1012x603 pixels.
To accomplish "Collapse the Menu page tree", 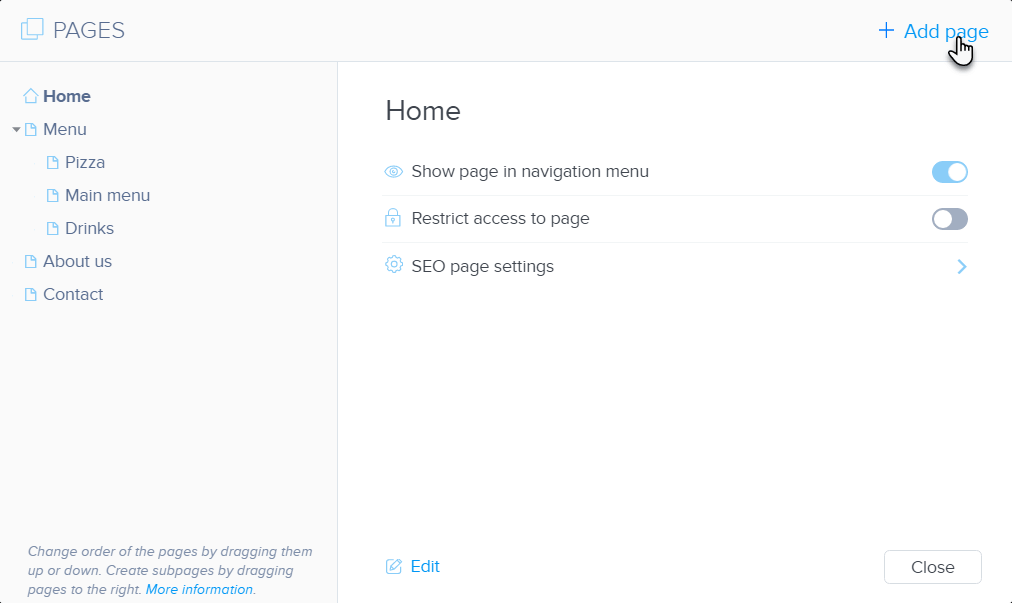I will 16,129.
